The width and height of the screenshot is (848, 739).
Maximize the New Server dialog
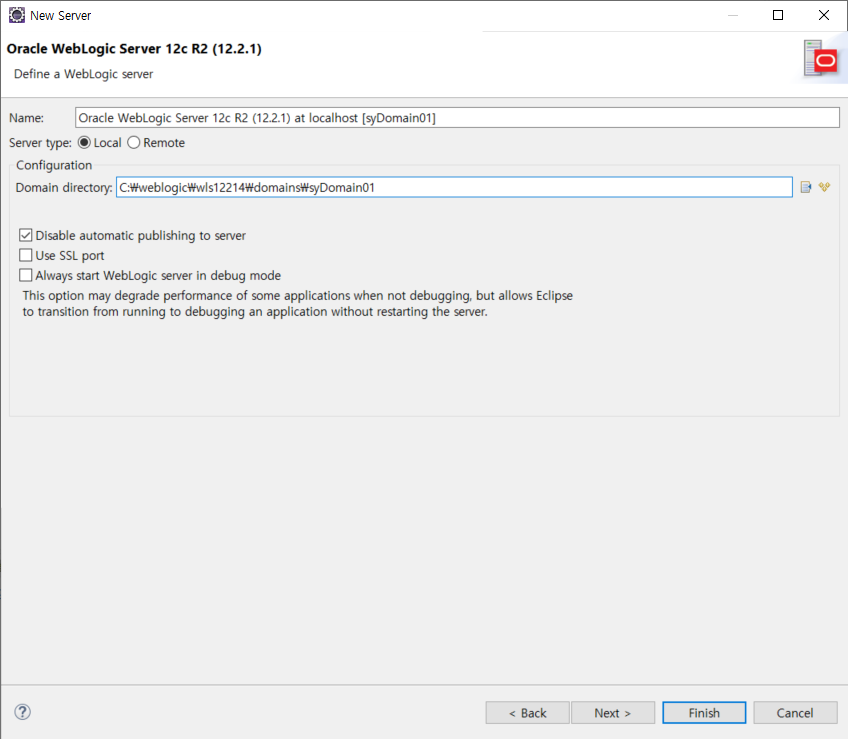pyautogui.click(x=778, y=15)
